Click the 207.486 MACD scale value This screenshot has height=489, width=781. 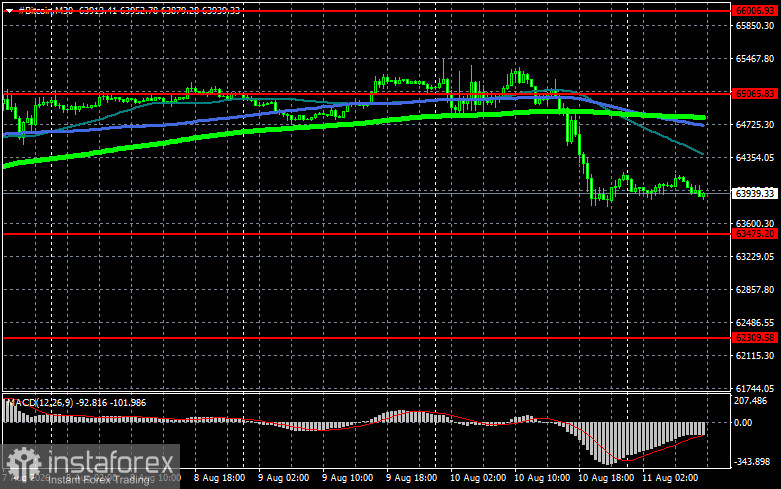pyautogui.click(x=750, y=400)
